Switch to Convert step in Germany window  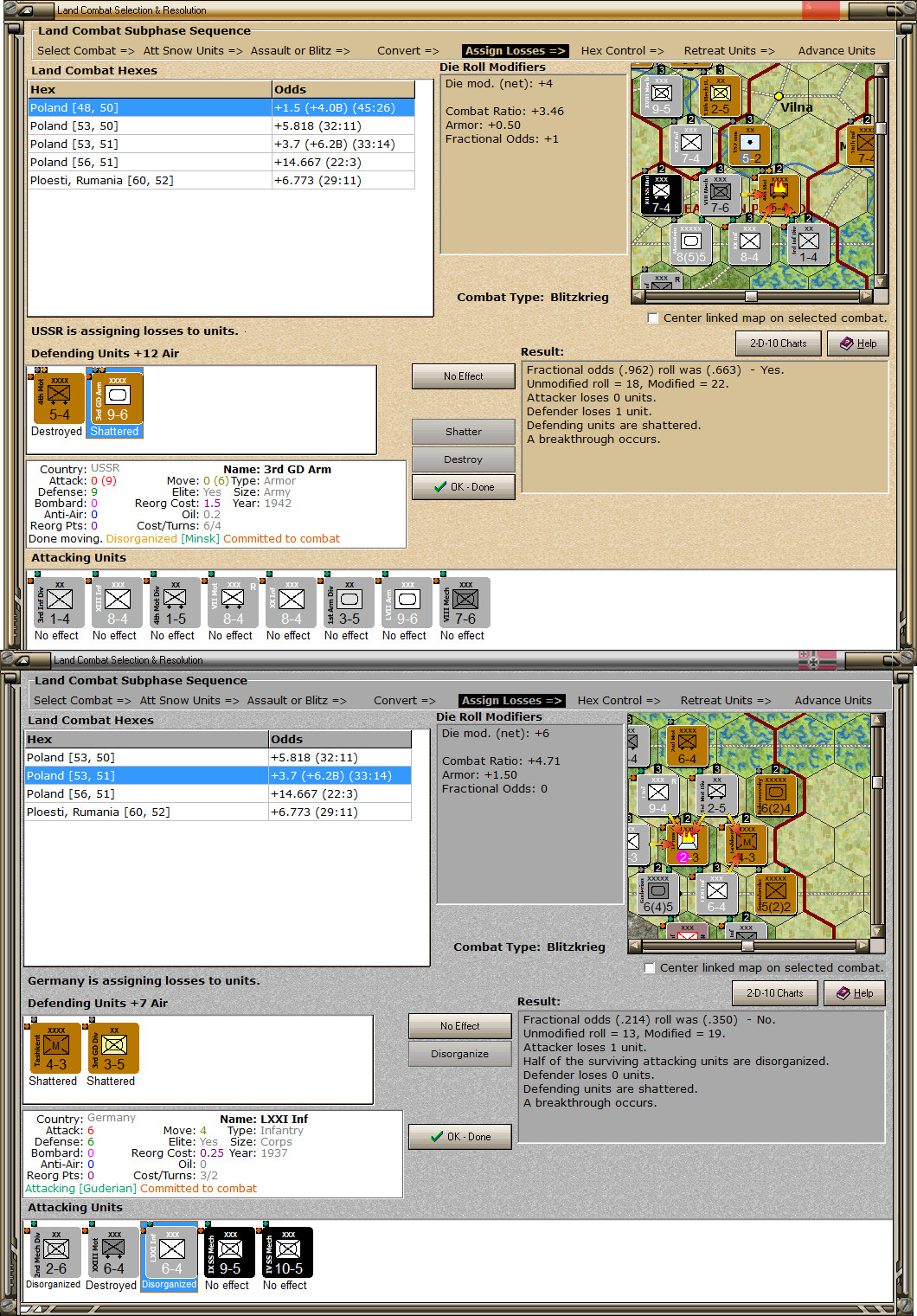(406, 700)
